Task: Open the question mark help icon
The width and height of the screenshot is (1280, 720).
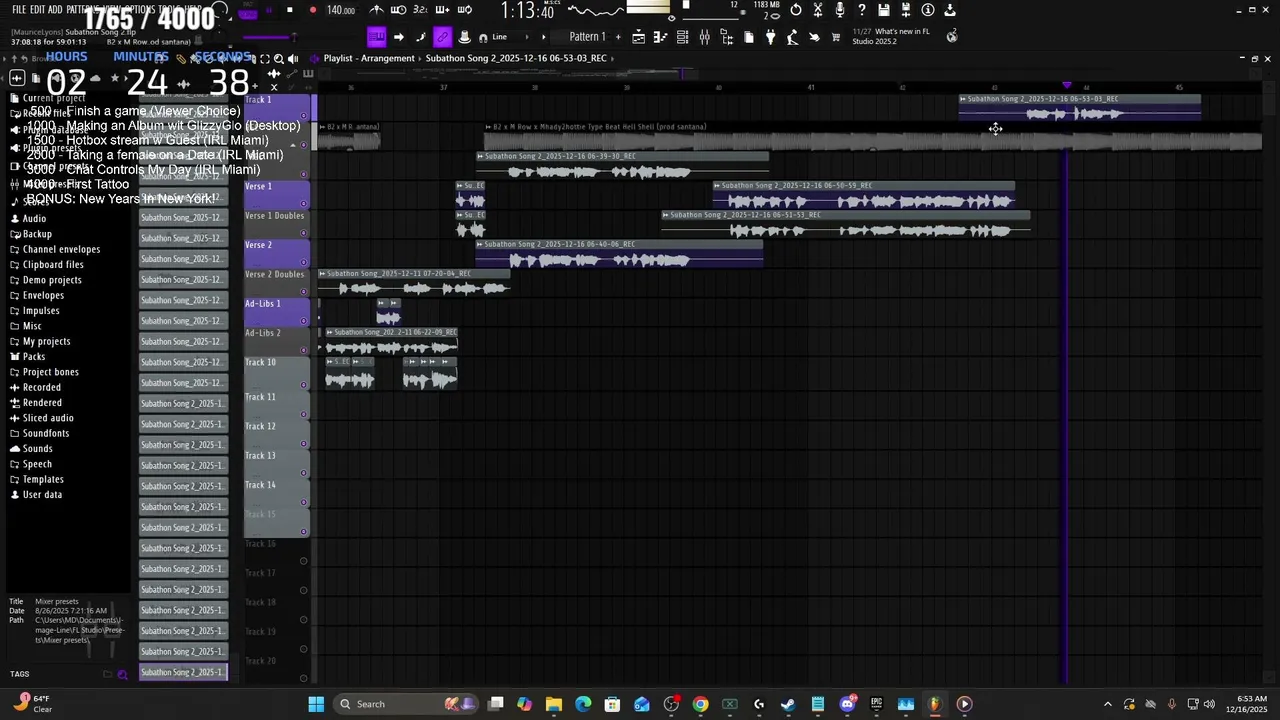Action: pos(861,10)
